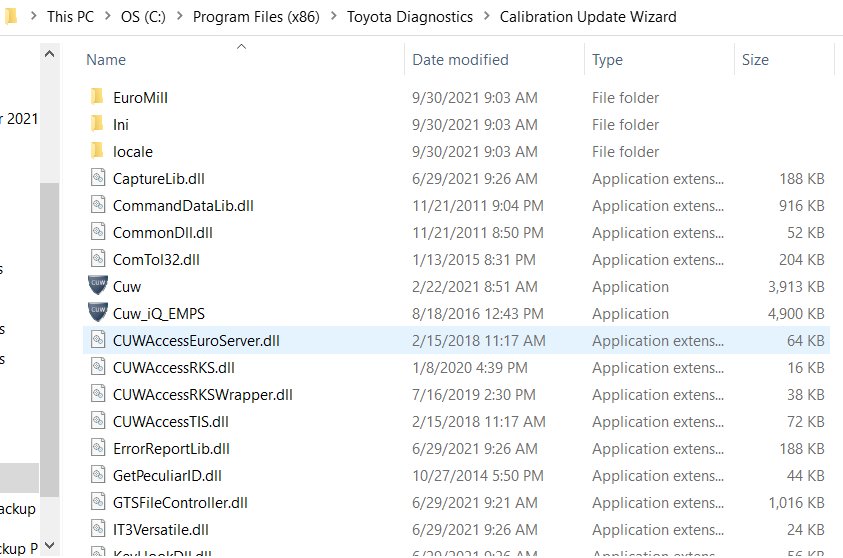Expand the chevron after Program Files (x86)
843x558 pixels.
tap(334, 16)
